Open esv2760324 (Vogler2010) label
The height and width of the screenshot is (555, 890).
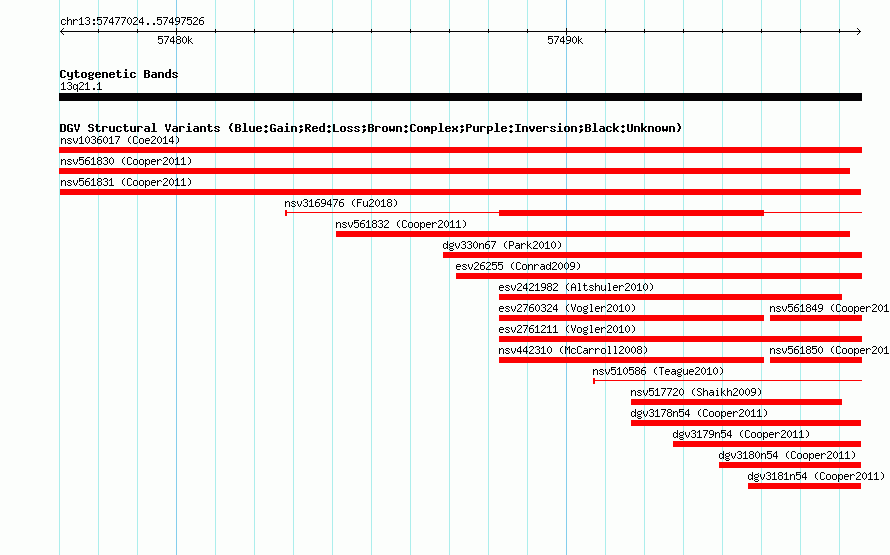[567, 308]
